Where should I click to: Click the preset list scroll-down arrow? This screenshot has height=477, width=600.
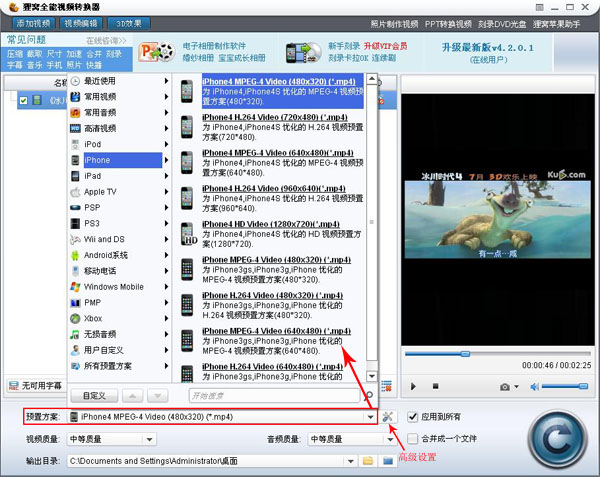point(372,376)
